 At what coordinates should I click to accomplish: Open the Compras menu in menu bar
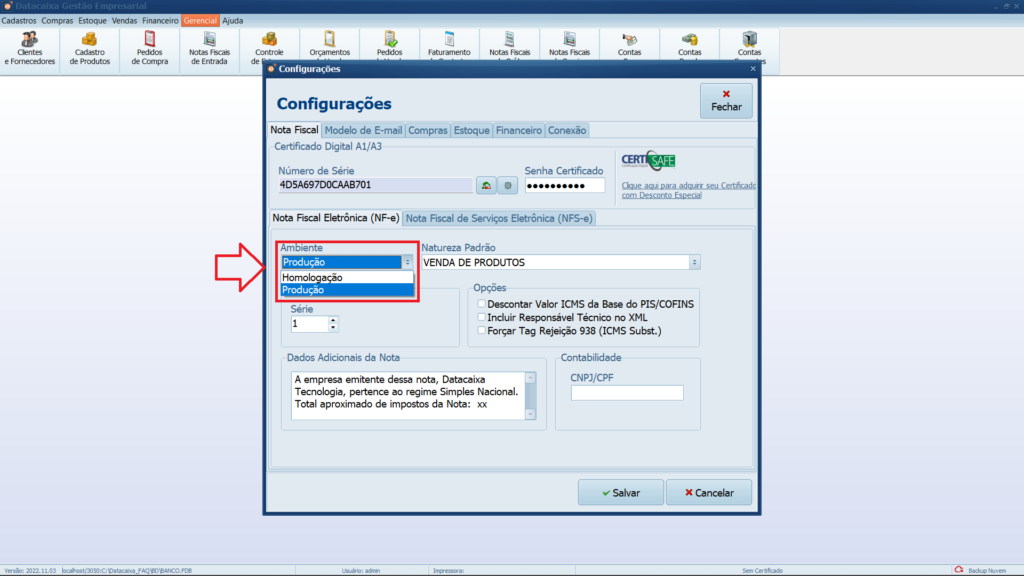[57, 21]
